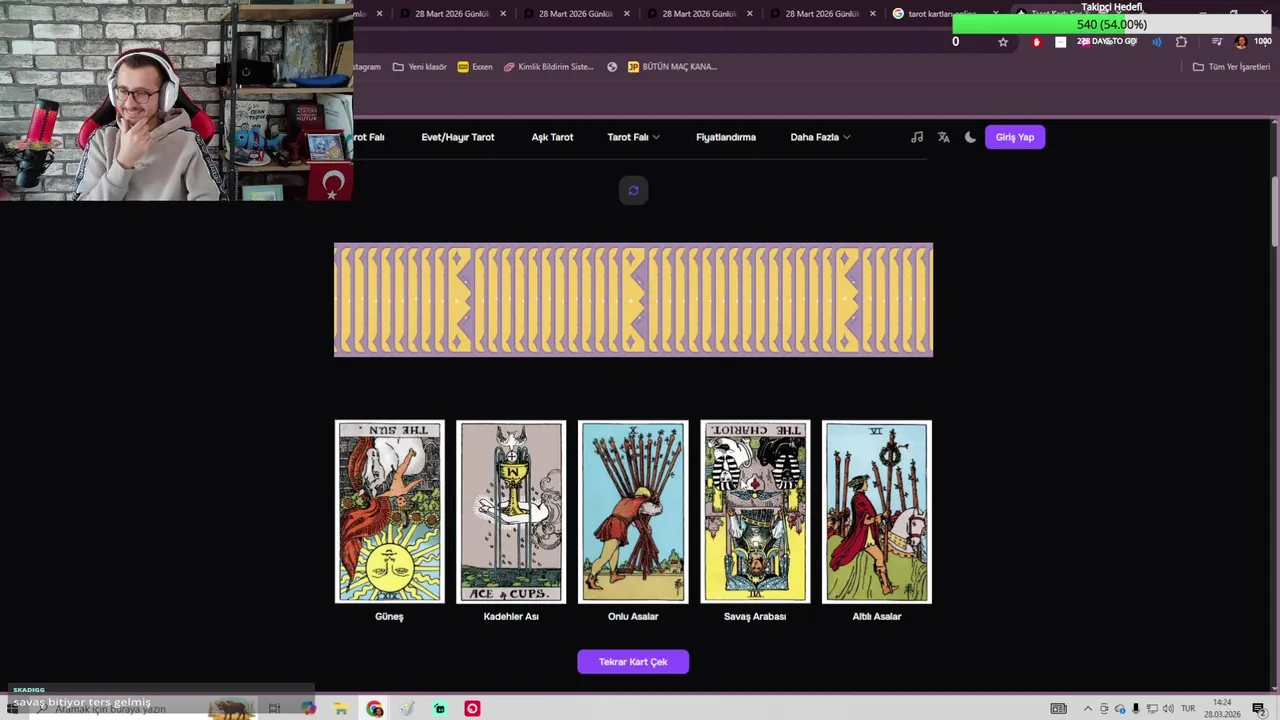Click the Altılı Asalar card label
1280x720 pixels.
click(x=877, y=616)
